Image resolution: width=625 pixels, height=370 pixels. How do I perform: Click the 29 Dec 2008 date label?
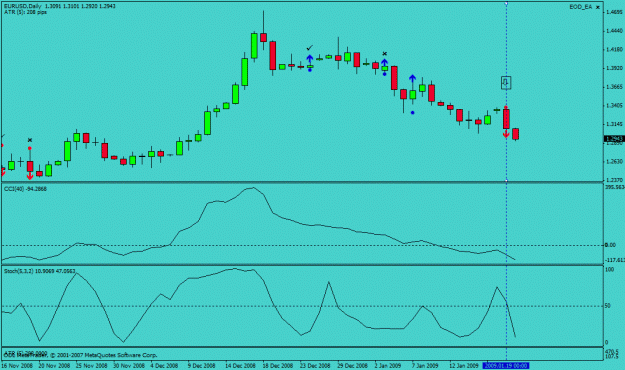coord(352,366)
